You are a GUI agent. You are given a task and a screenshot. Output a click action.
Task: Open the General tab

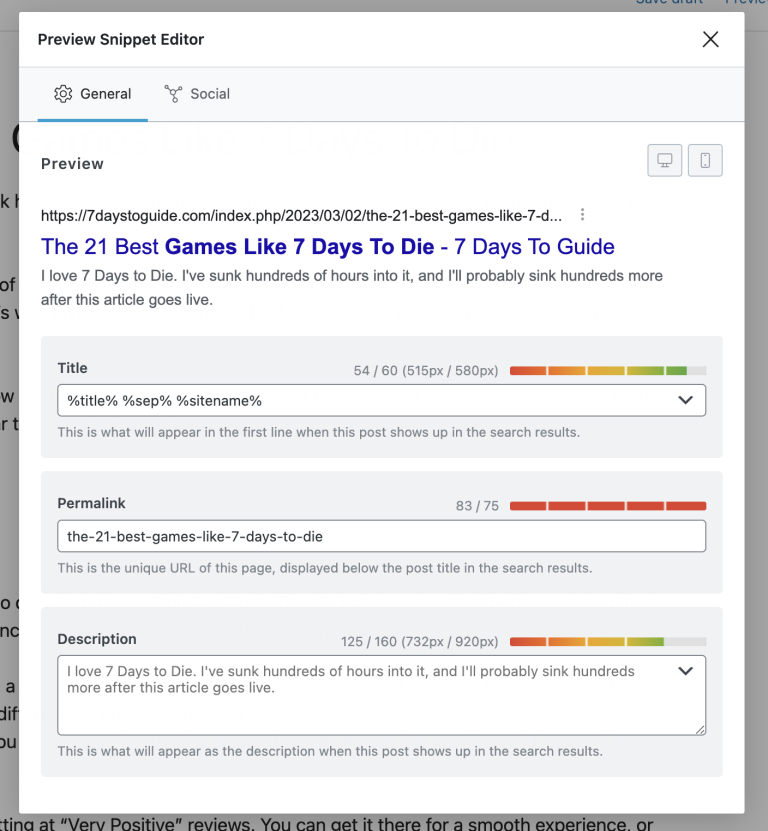click(93, 94)
